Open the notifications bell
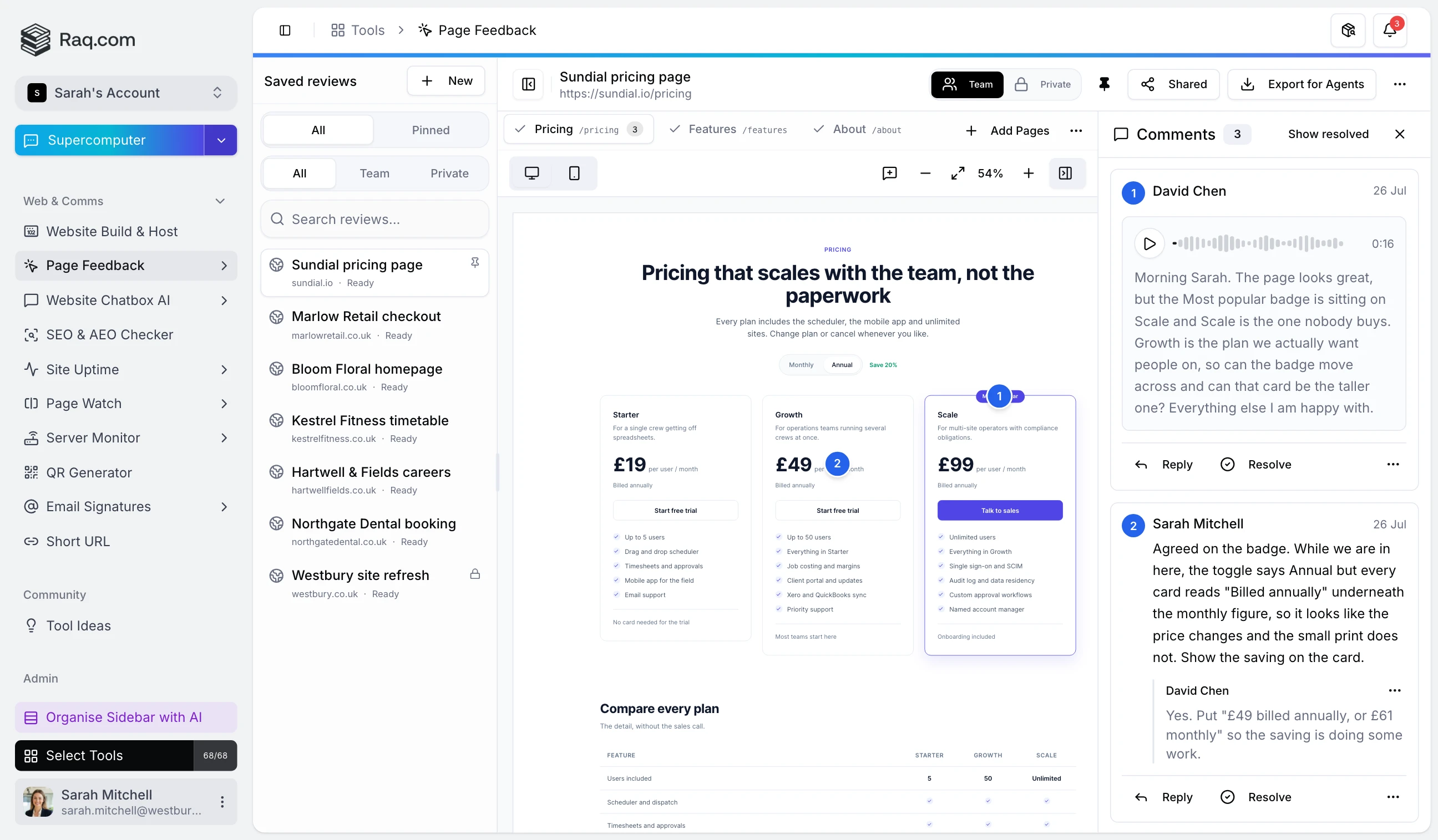This screenshot has width=1438, height=840. [1390, 30]
